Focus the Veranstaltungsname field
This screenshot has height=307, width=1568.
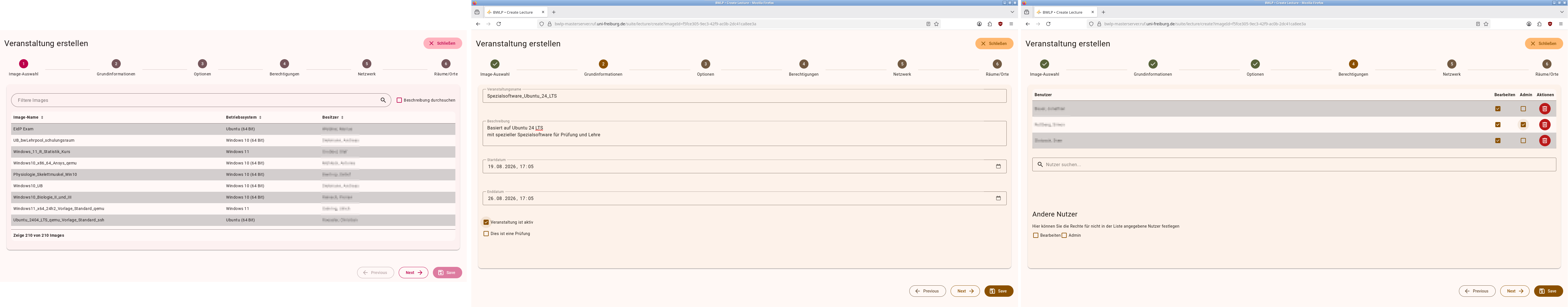tap(744, 96)
